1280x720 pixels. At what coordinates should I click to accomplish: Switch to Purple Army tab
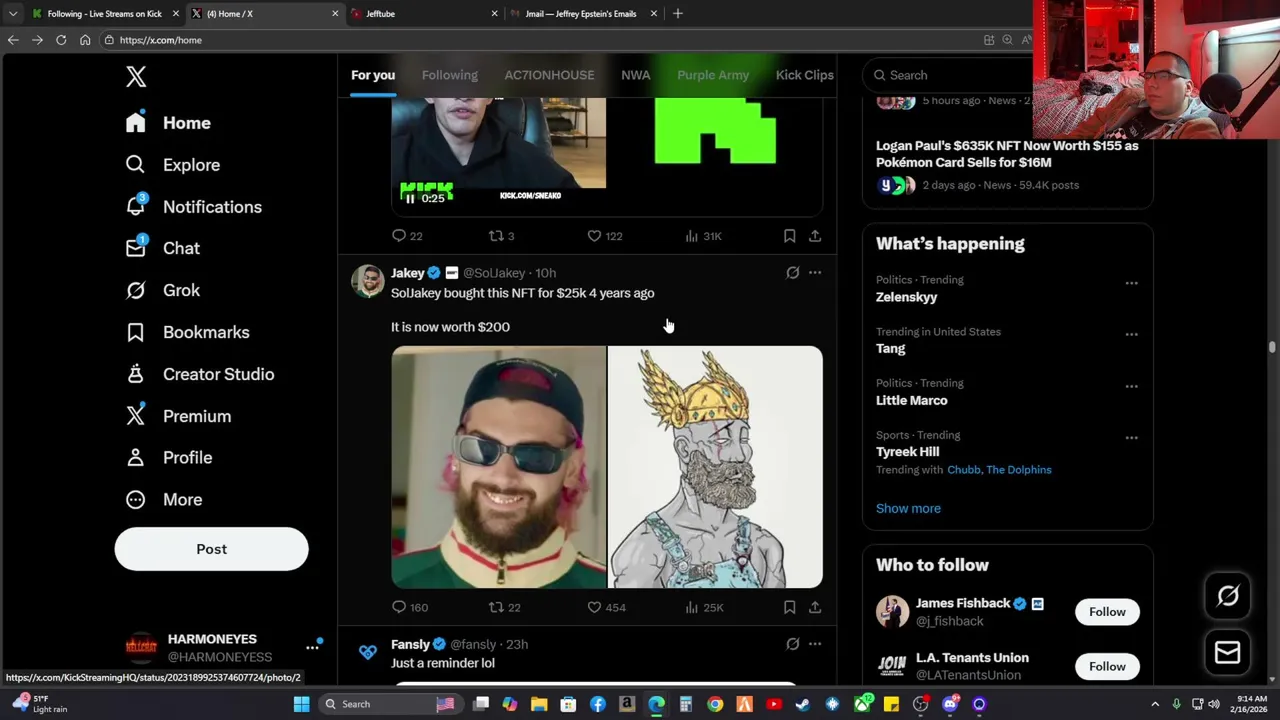[713, 75]
